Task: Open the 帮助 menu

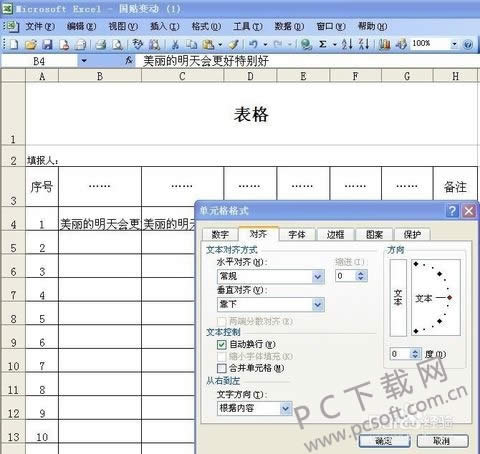Action: pyautogui.click(x=372, y=26)
